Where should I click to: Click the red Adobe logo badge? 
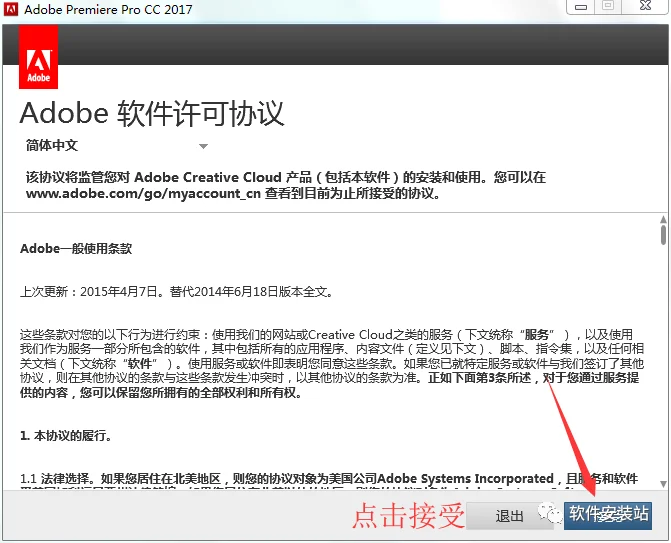tap(39, 56)
